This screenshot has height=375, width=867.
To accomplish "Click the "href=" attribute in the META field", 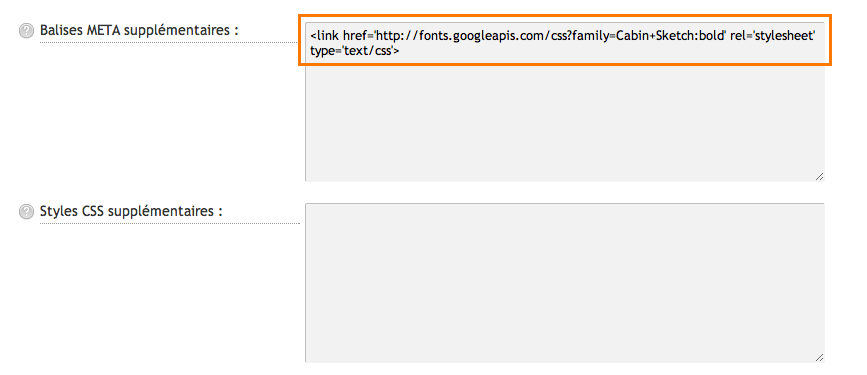I will [x=358, y=37].
